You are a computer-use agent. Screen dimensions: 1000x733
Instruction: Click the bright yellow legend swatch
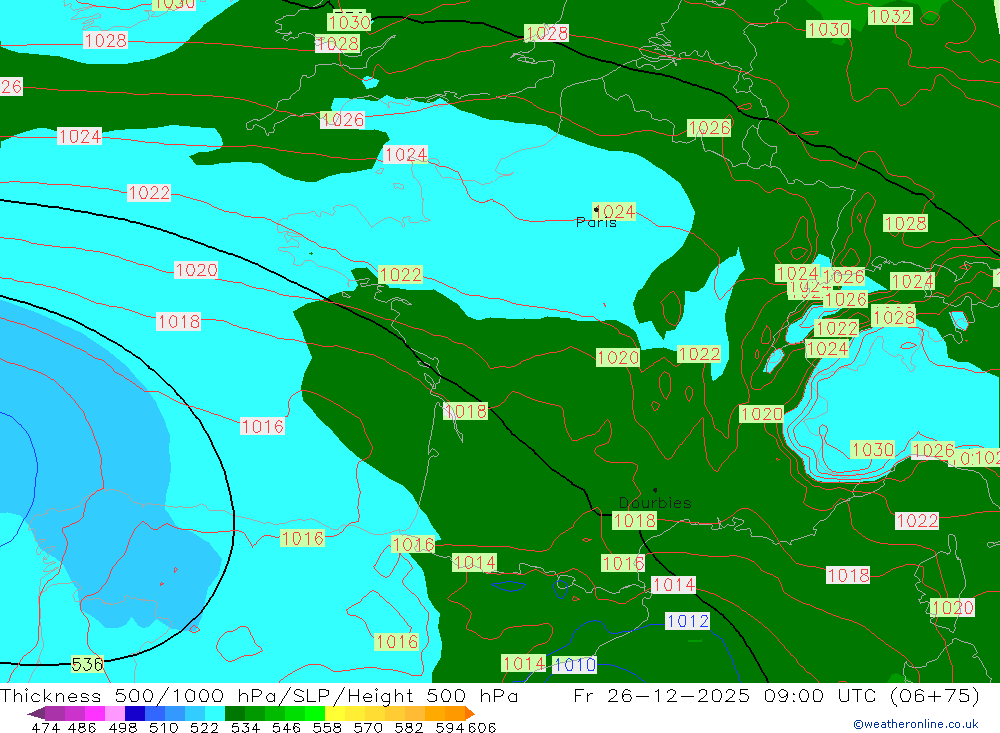335,713
